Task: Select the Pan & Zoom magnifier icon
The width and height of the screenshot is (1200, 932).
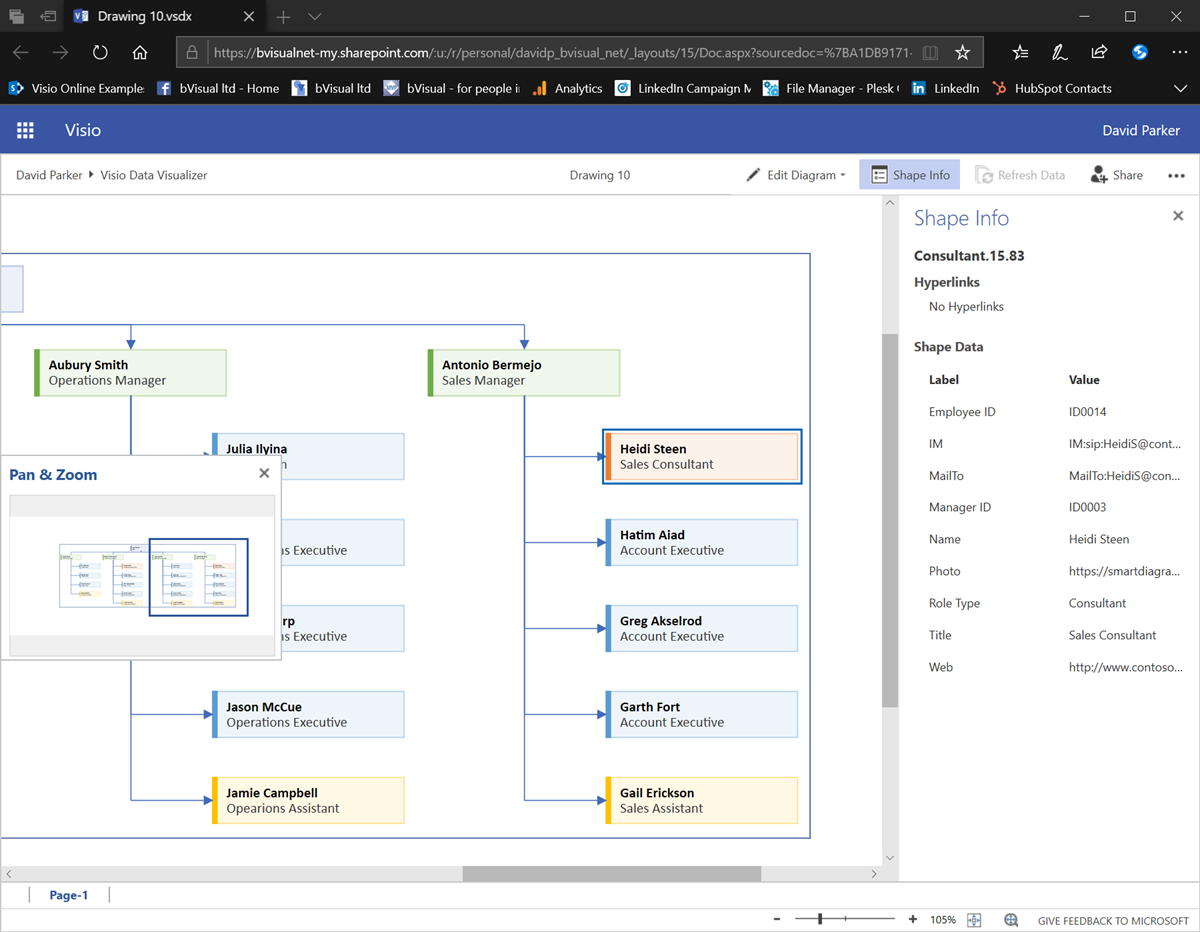Action: point(1010,919)
